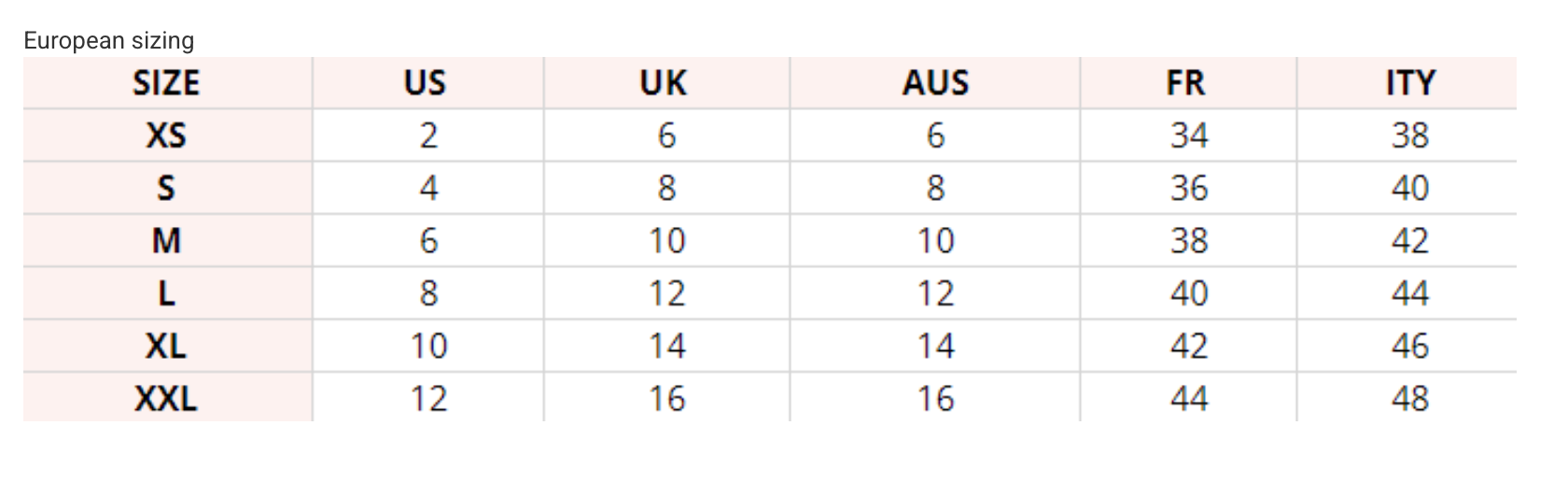Select the XXL size row label
The width and height of the screenshot is (1568, 482).
pos(166,399)
